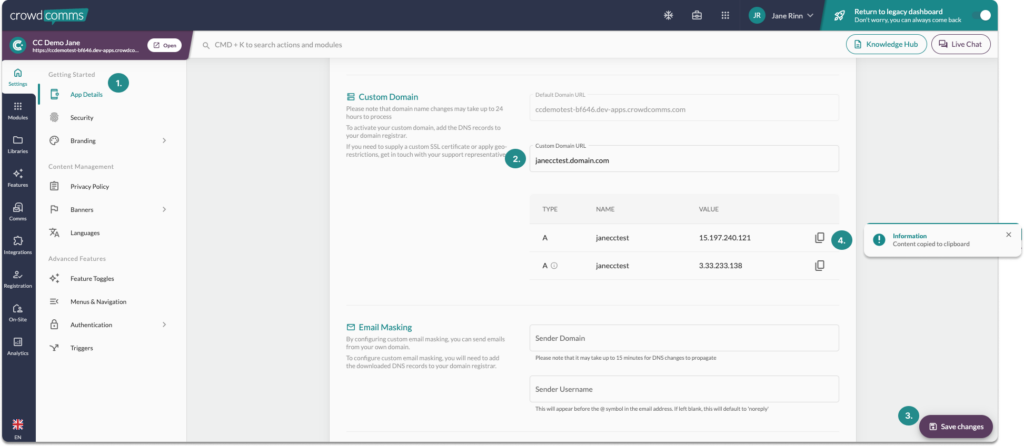Open the Comms sidebar section

click(x=18, y=212)
